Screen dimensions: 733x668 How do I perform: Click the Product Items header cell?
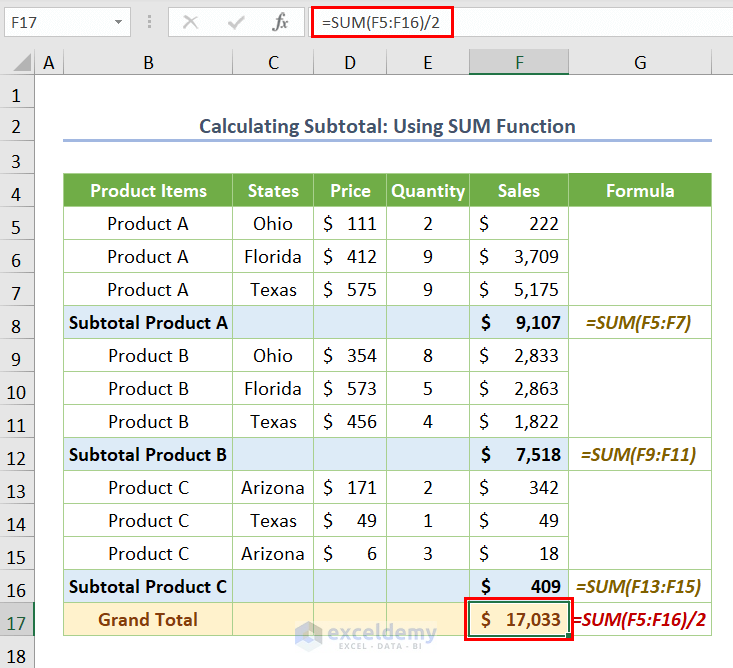(x=148, y=191)
